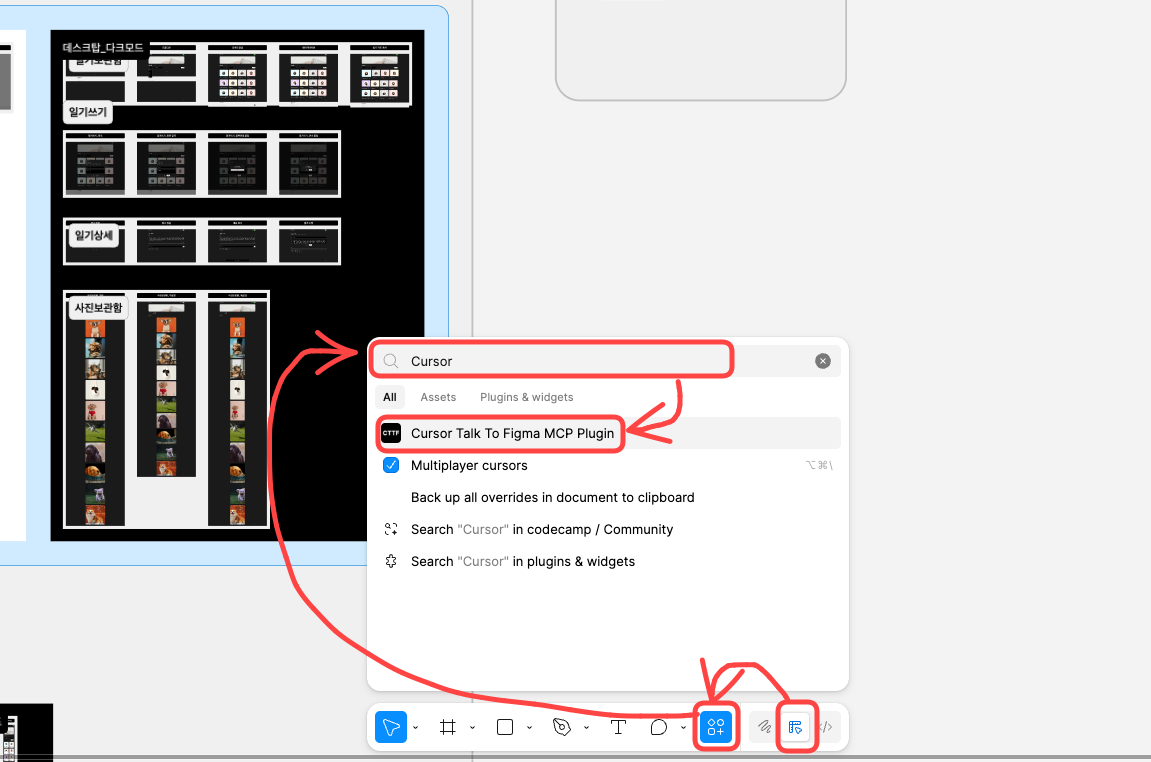Choose Multiplayer cursors in the results

(608, 465)
